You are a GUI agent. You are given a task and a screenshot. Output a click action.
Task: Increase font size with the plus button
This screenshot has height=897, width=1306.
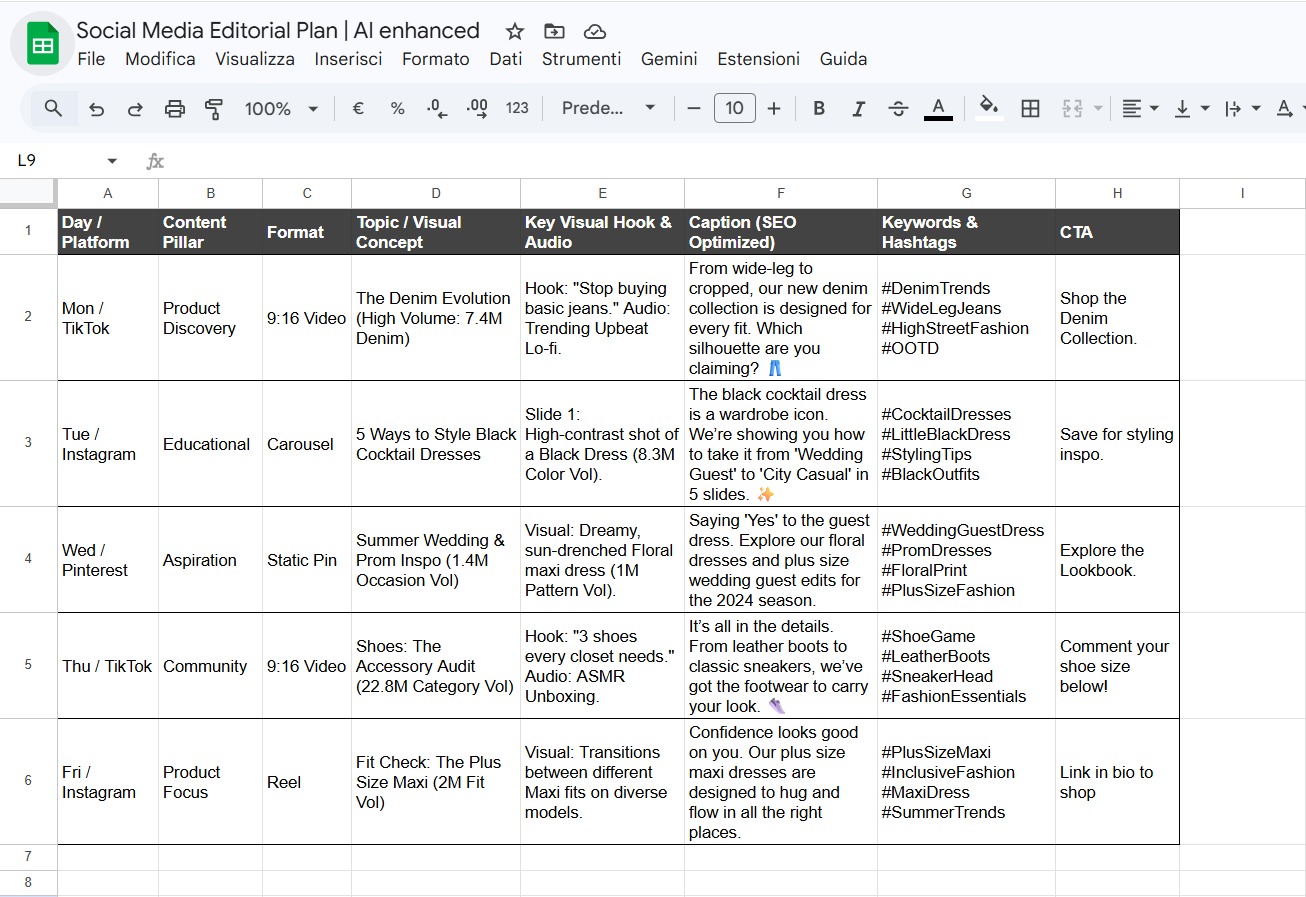tap(772, 108)
